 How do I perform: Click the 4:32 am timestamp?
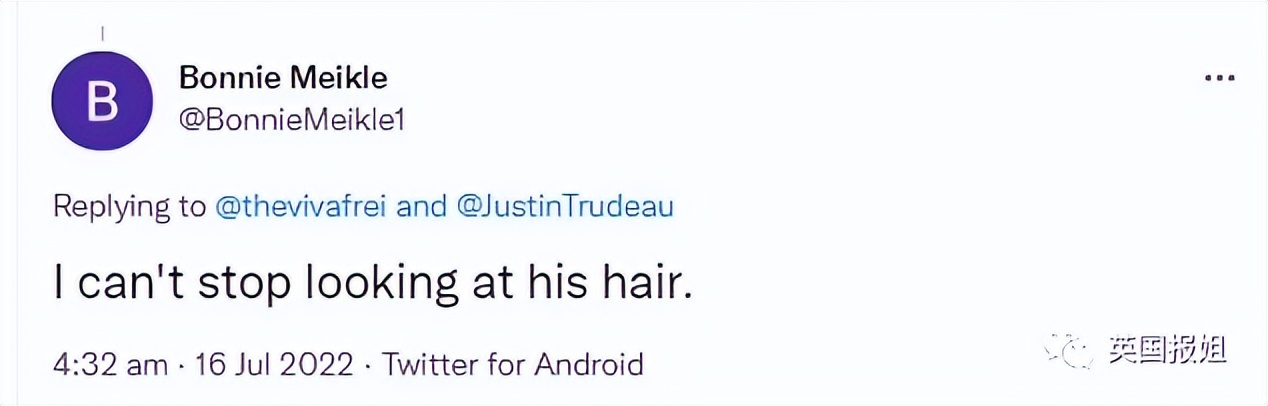[110, 365]
